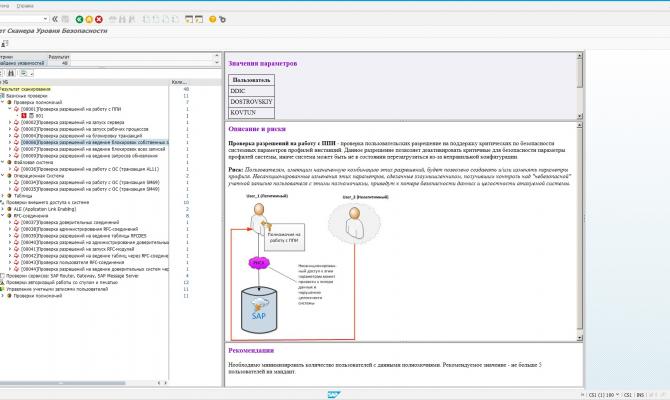Expand the ALE (Application Link Enabling) node
The width and height of the screenshot is (670, 400).
pyautogui.click(x=3, y=209)
